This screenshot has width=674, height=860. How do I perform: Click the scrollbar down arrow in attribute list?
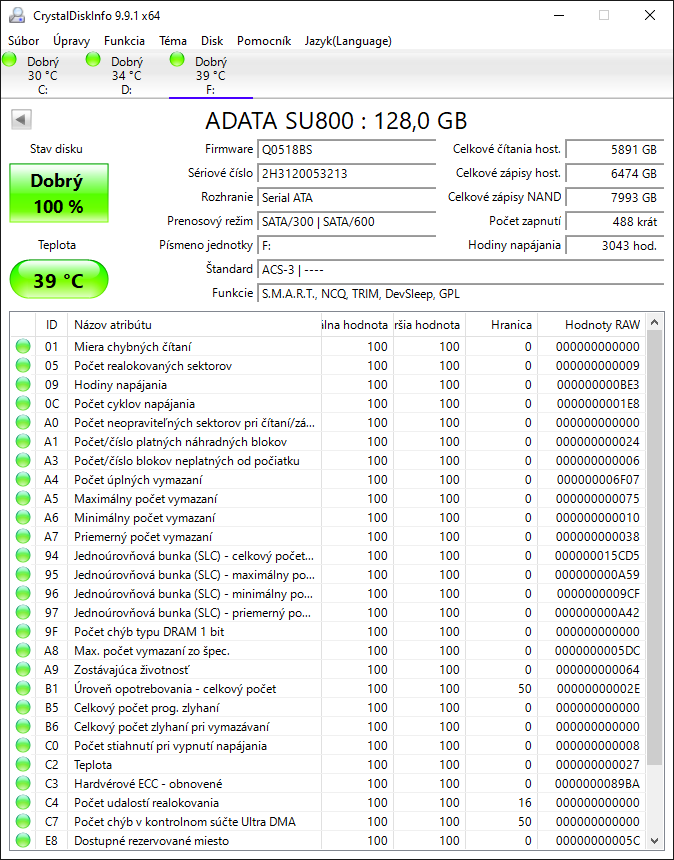pos(654,840)
